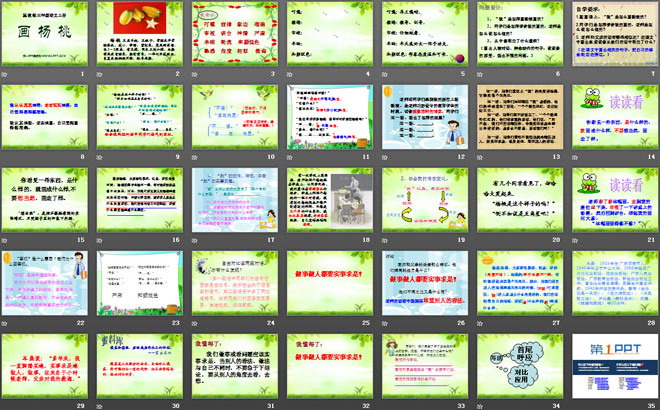Click the animation star under slide 21
The image size is (660, 410).
click(575, 240)
